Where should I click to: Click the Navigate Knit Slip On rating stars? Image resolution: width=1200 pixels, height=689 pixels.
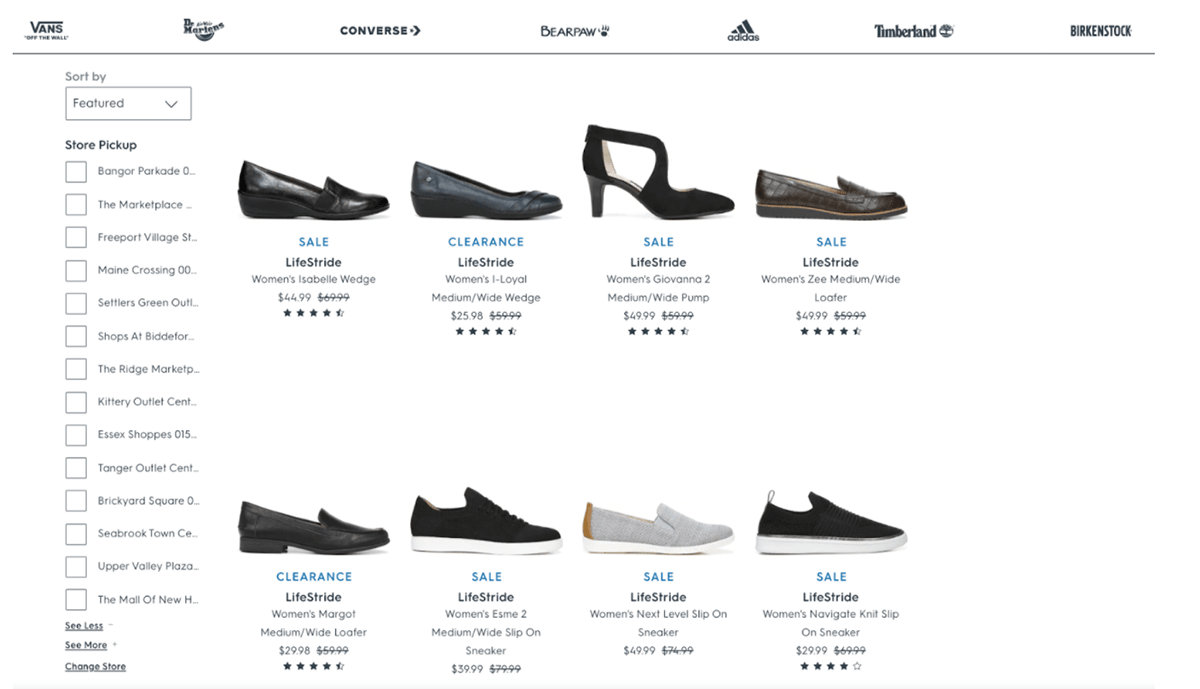(830, 665)
